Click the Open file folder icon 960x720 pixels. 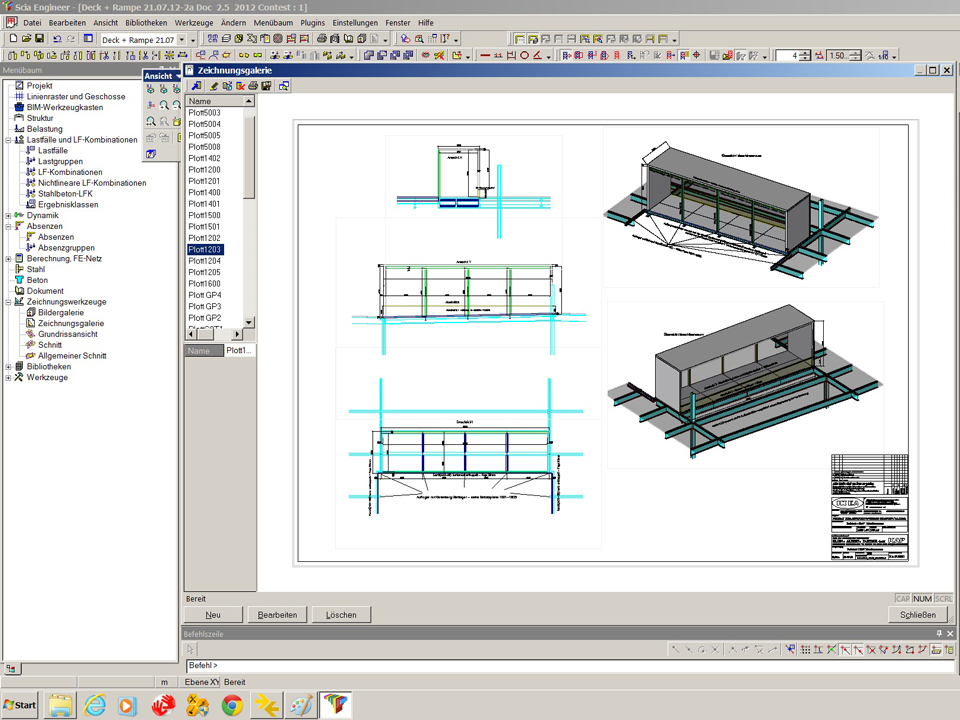click(x=27, y=39)
